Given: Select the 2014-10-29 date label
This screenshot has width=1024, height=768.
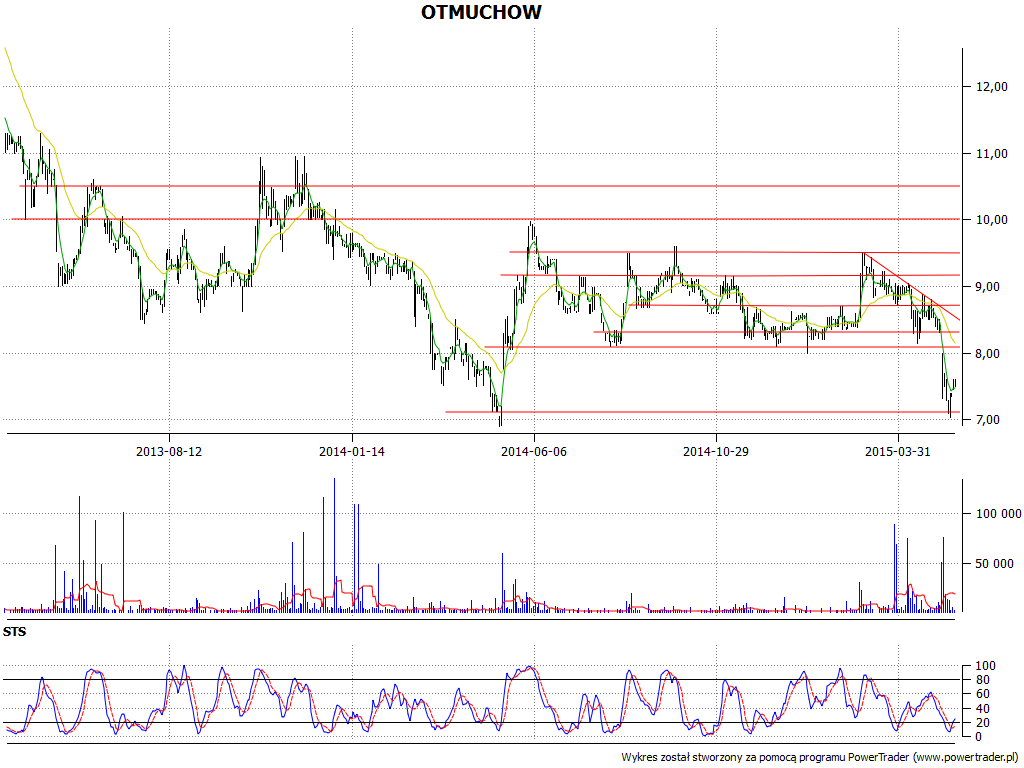Looking at the screenshot, I should (716, 451).
